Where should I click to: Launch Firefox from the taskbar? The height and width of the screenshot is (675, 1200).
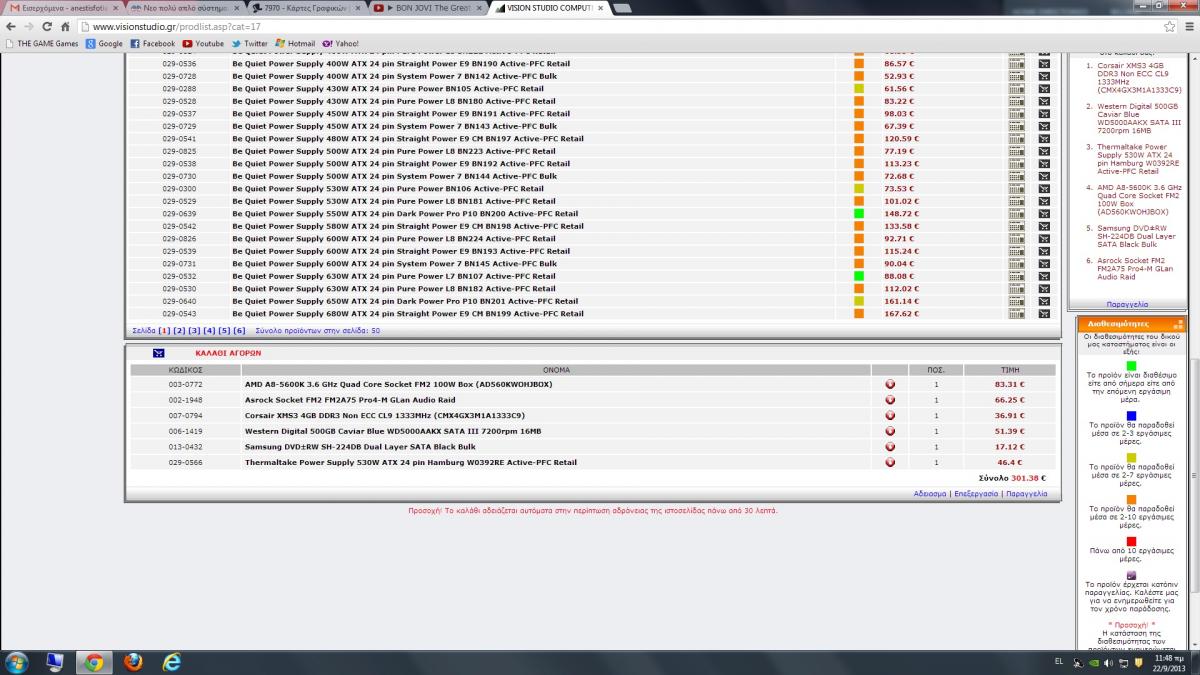pyautogui.click(x=132, y=662)
